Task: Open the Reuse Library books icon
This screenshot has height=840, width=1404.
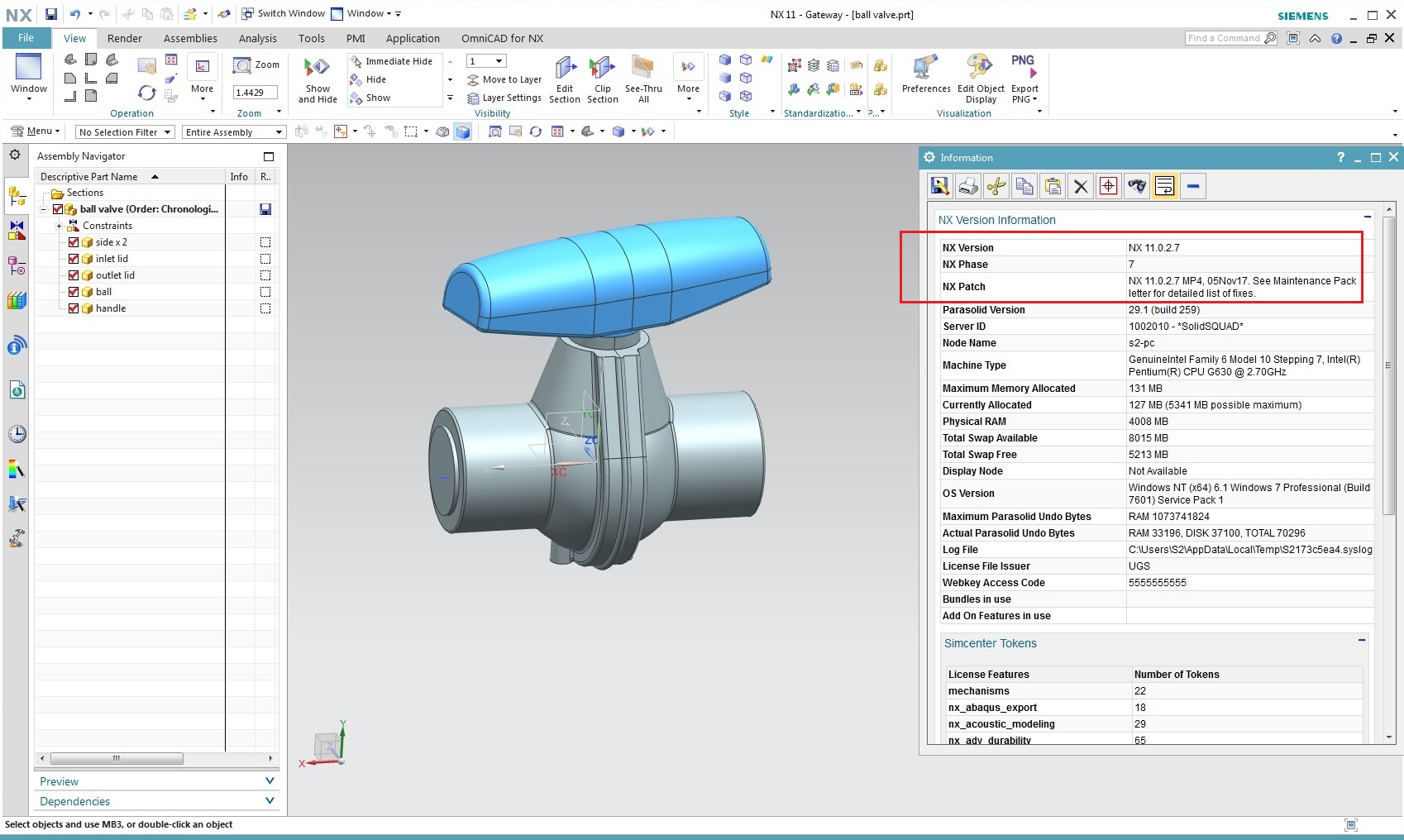Action: coord(17,301)
